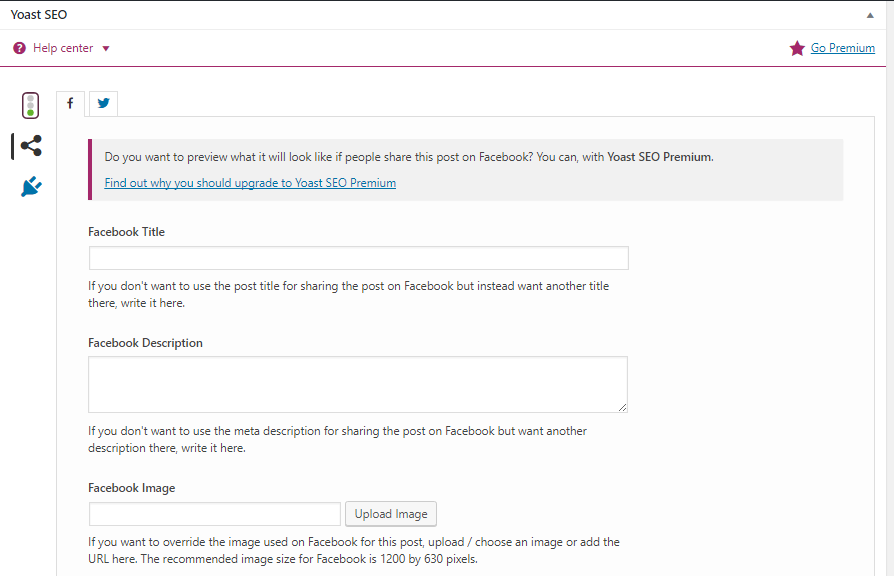Click the Facebook Description label
The image size is (894, 576).
point(145,343)
